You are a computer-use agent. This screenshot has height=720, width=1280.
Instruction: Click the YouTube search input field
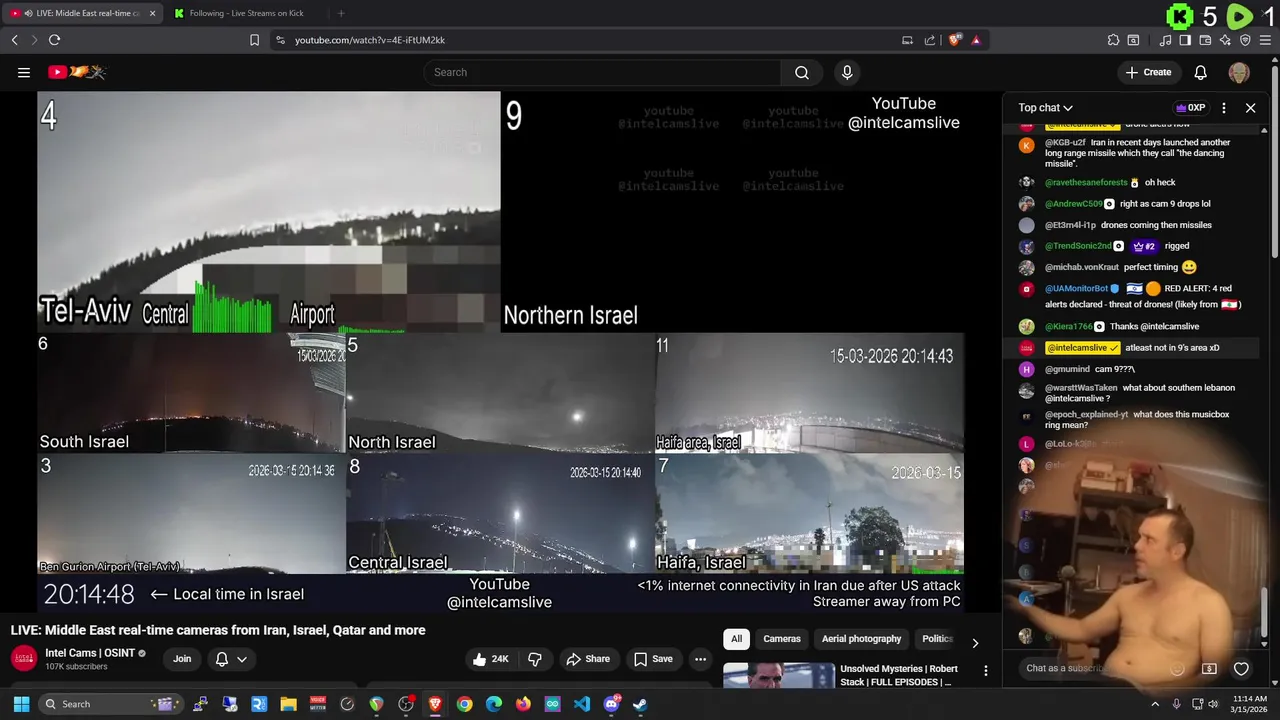[602, 72]
